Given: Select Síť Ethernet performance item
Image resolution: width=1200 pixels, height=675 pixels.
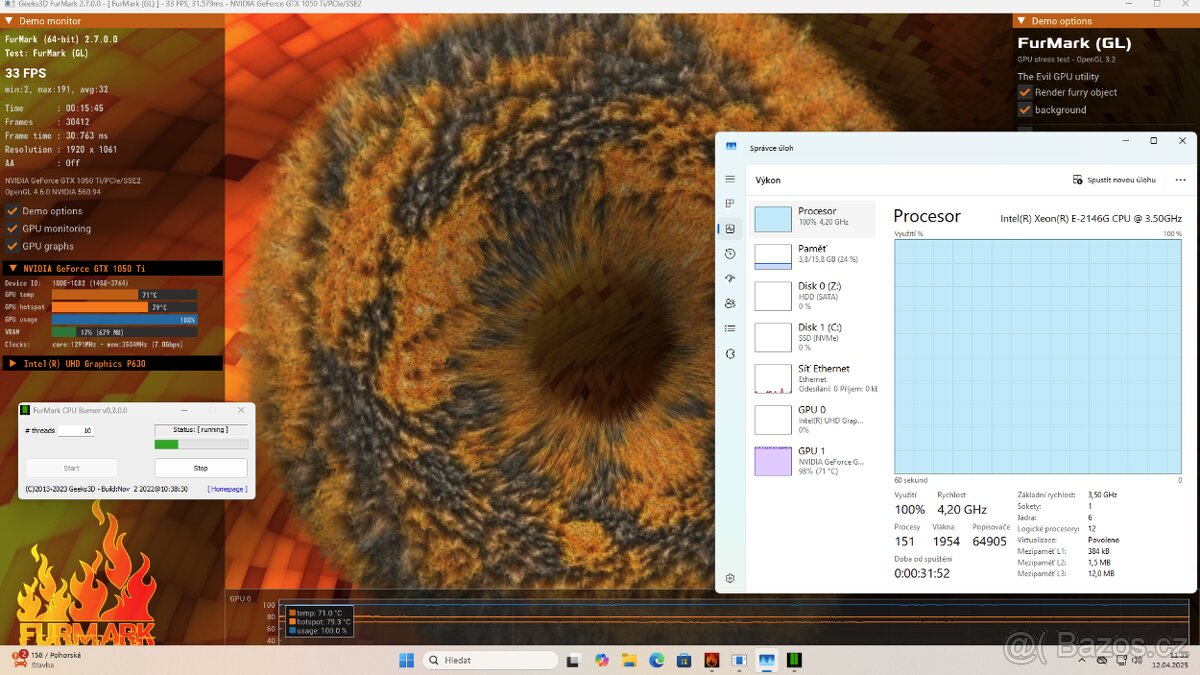Looking at the screenshot, I should click(812, 378).
